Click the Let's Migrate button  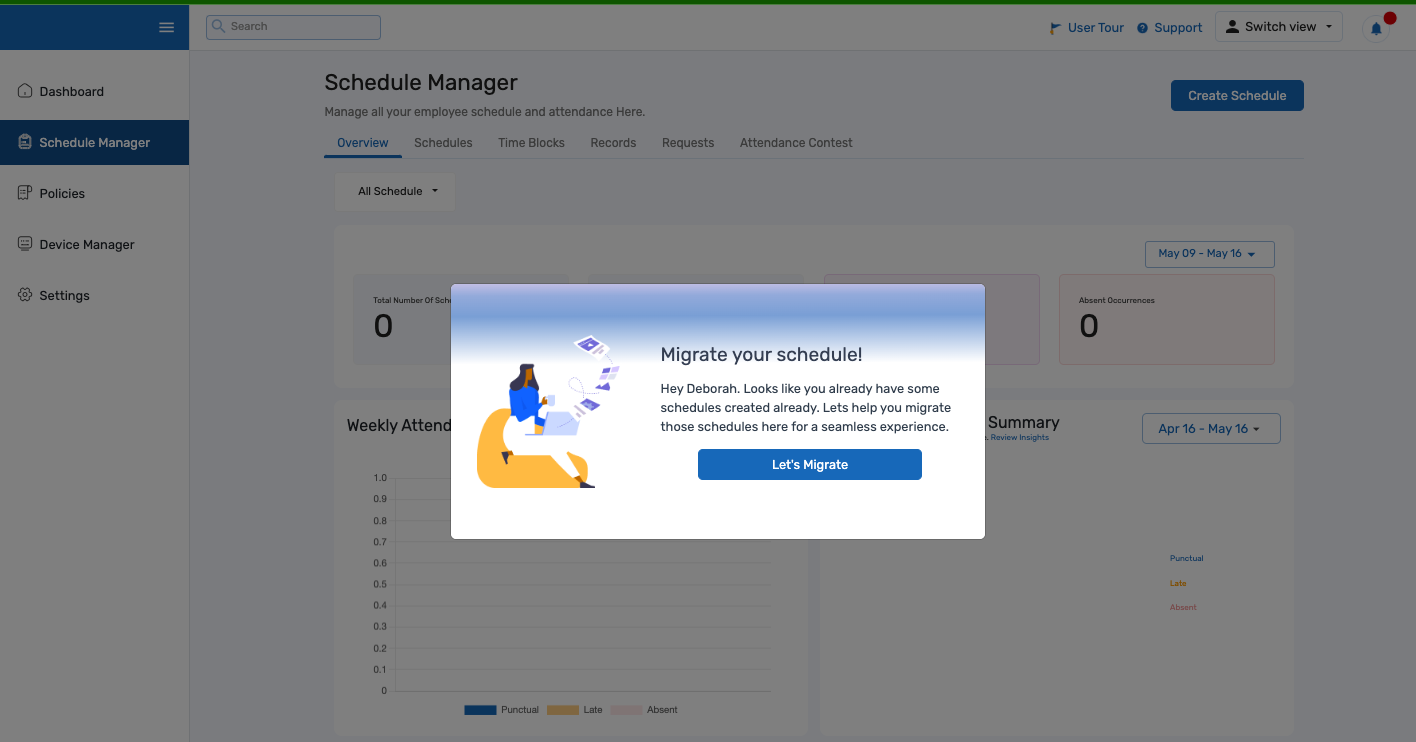tap(810, 464)
